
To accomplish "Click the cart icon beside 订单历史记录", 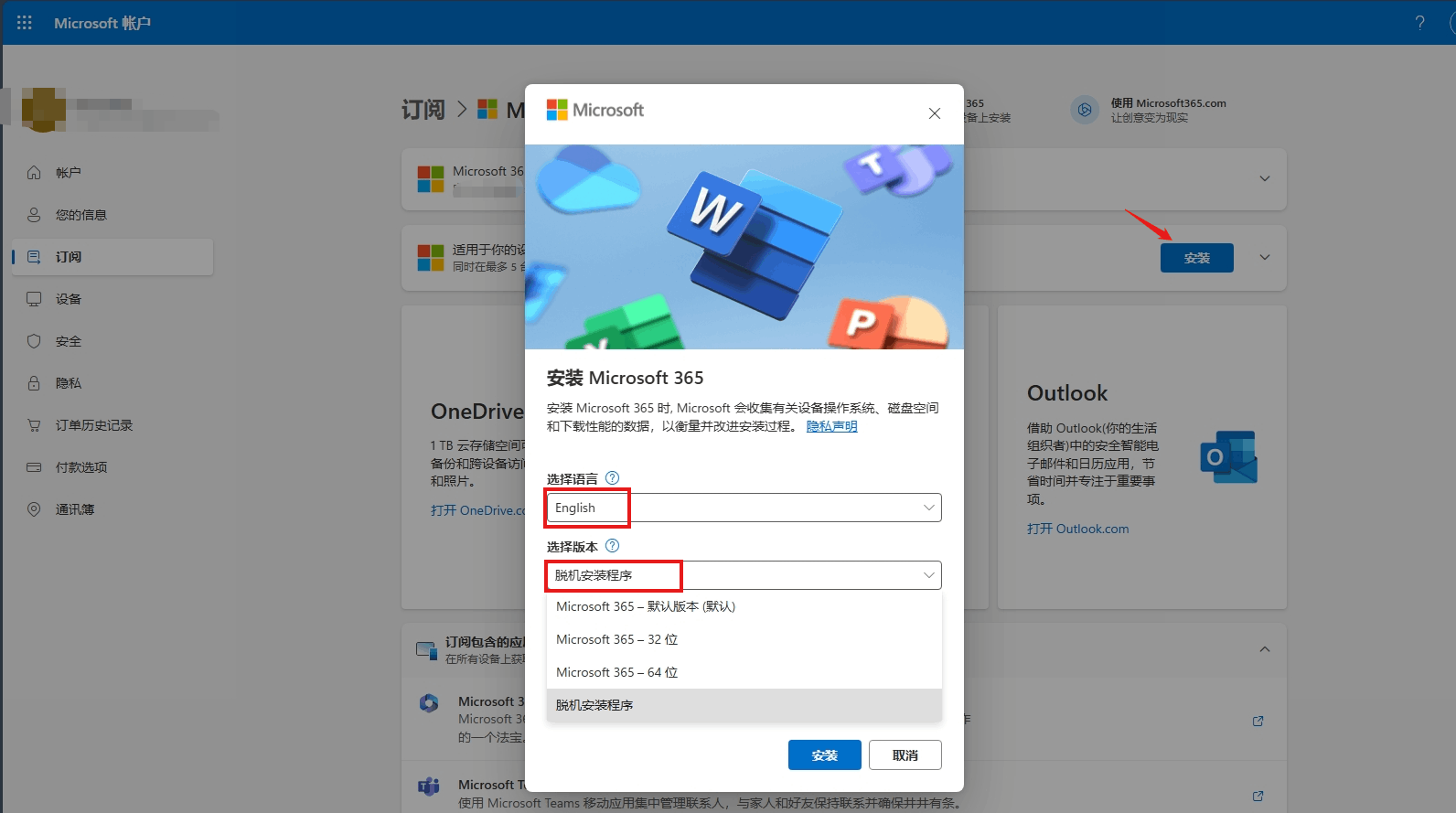I will 34,425.
